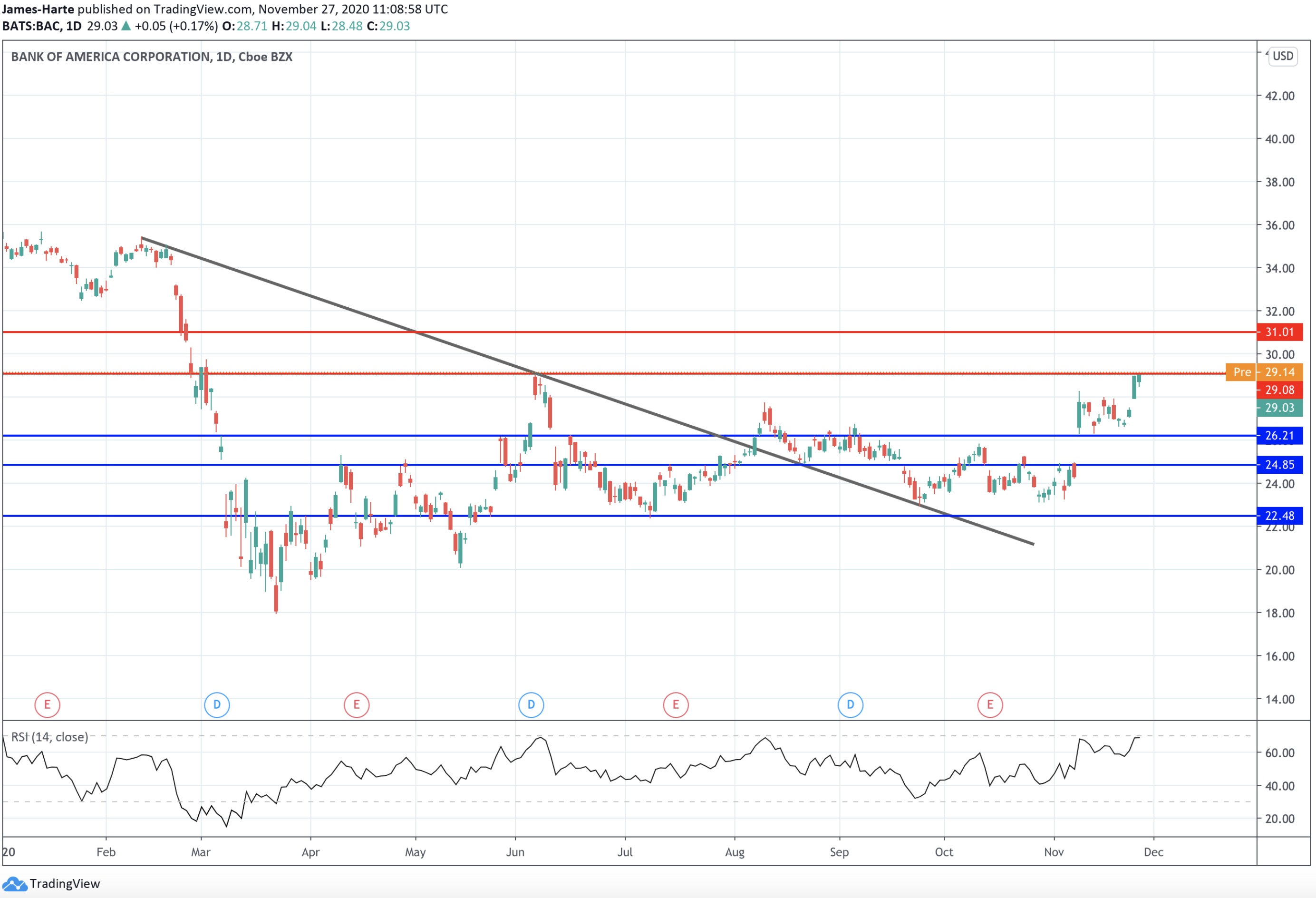Click the earnings marker in October

tap(990, 705)
